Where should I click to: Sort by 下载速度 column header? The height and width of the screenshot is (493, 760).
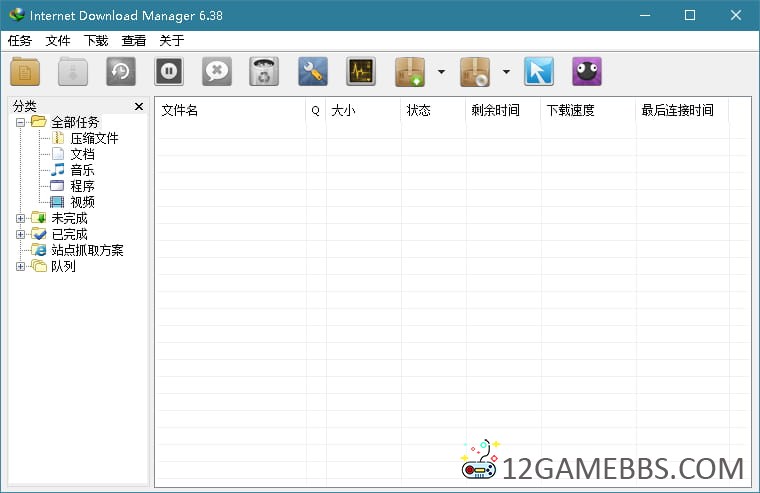(x=588, y=111)
